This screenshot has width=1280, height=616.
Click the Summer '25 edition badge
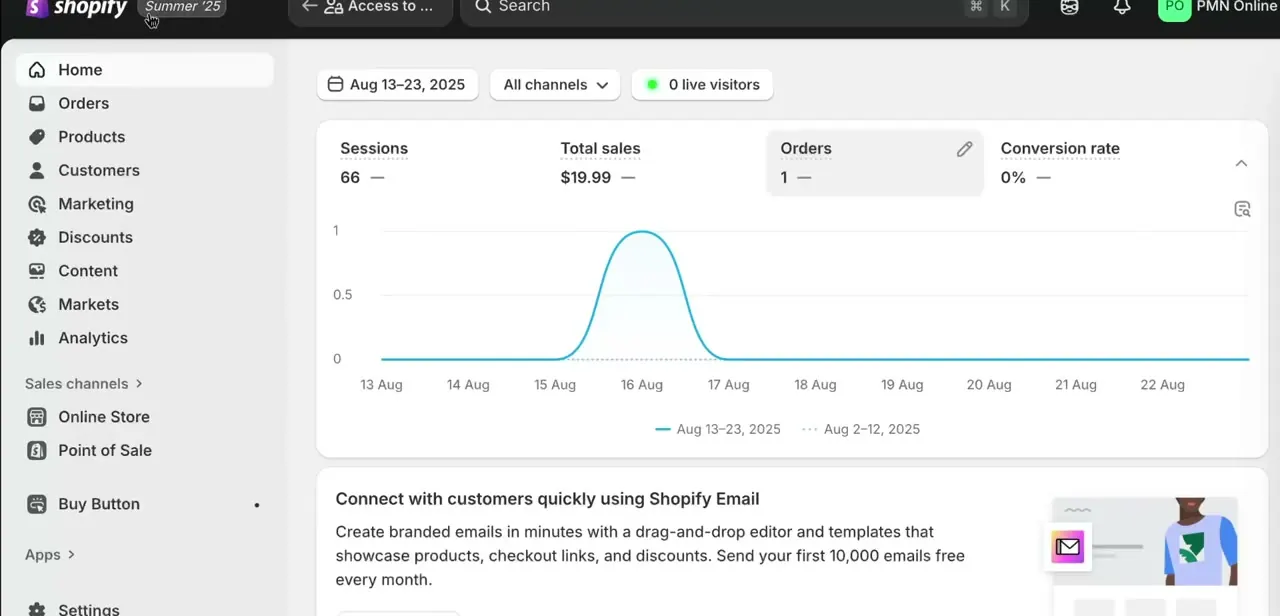tap(182, 7)
